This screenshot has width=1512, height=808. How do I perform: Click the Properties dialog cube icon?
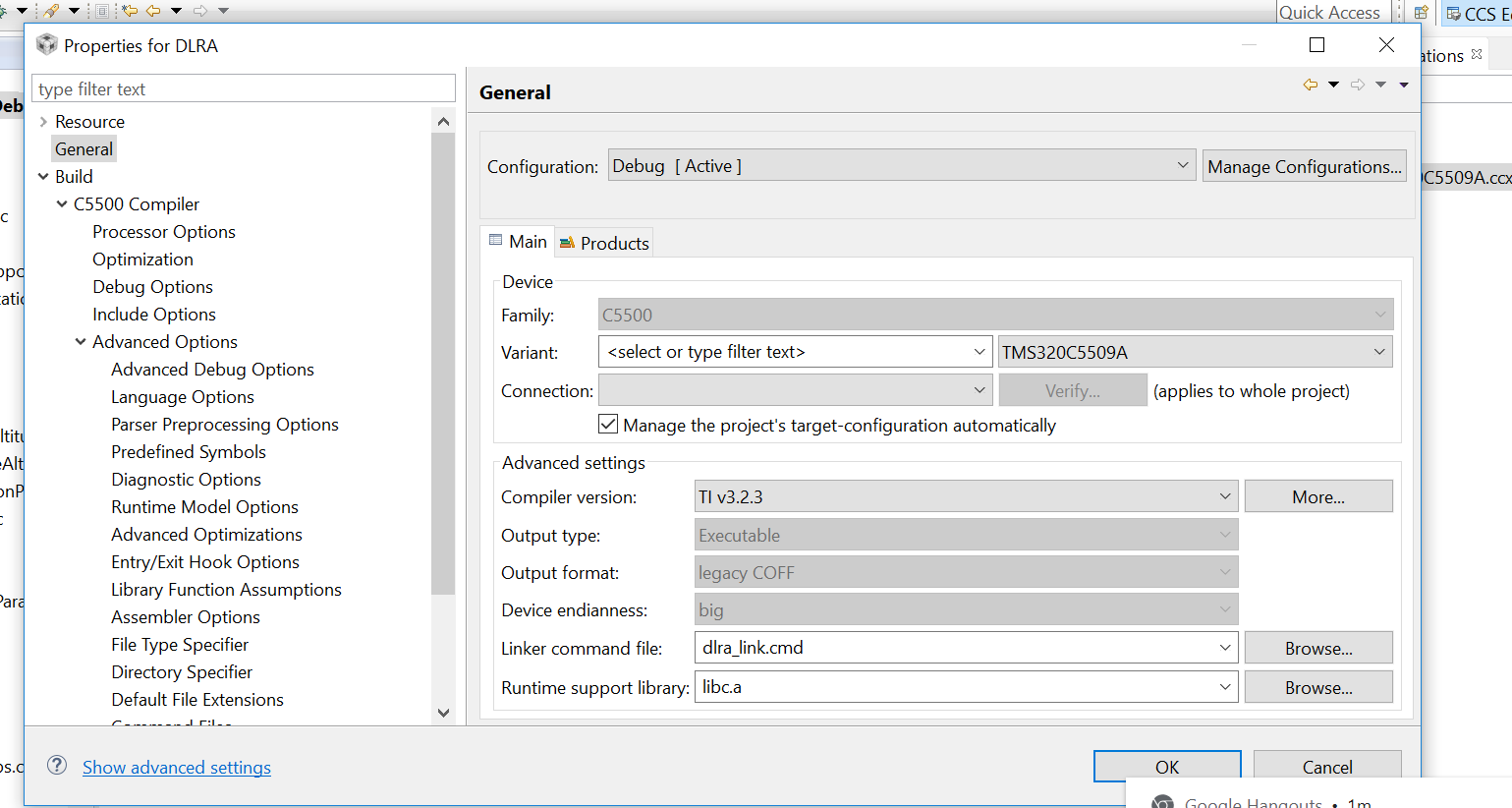tap(46, 45)
